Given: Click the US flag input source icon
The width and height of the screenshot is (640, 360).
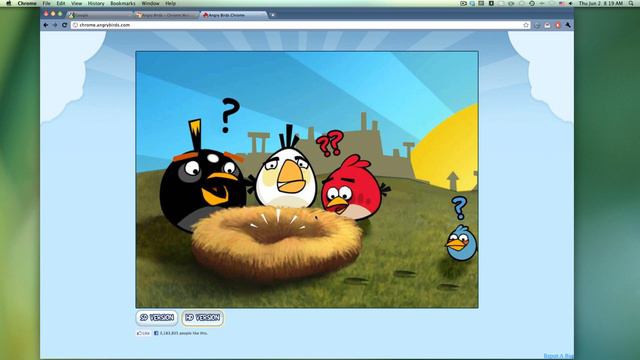Looking at the screenshot, I should 562,3.
